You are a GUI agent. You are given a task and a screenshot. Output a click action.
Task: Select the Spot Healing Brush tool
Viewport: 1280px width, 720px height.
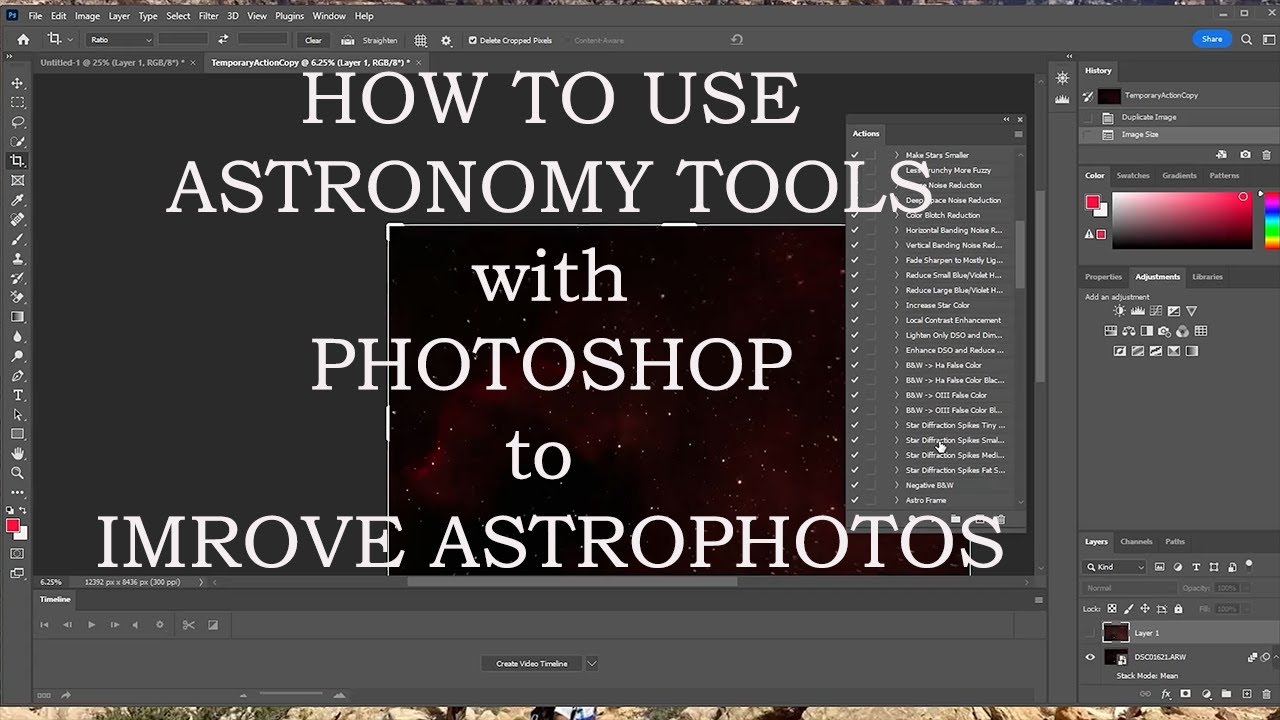pos(17,220)
